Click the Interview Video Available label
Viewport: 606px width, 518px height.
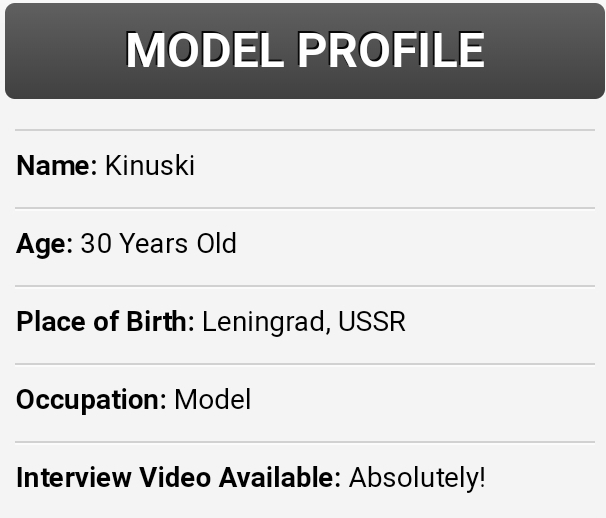point(179,477)
